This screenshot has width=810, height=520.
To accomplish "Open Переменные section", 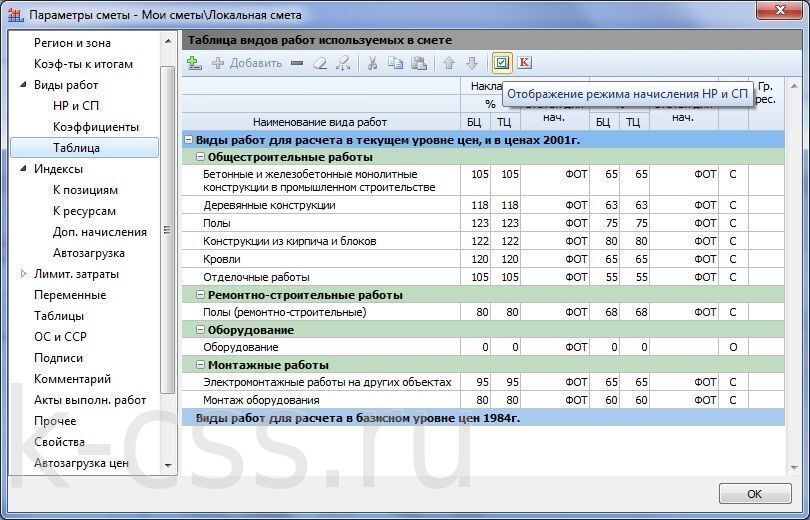I will click(70, 295).
